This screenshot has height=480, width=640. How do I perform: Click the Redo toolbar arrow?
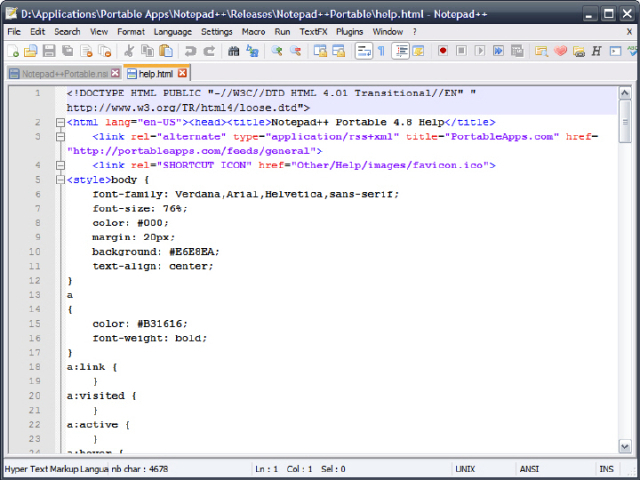[209, 51]
